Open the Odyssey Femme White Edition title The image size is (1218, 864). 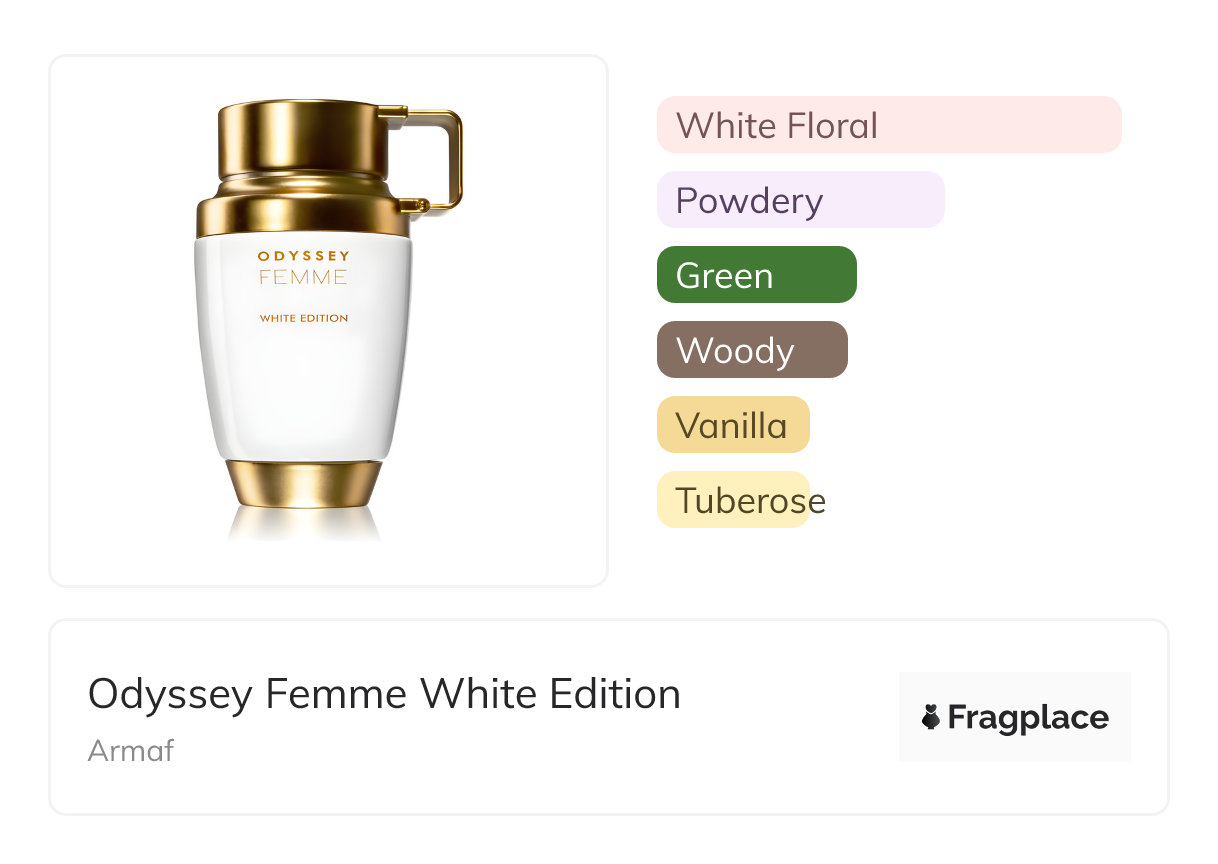point(384,694)
